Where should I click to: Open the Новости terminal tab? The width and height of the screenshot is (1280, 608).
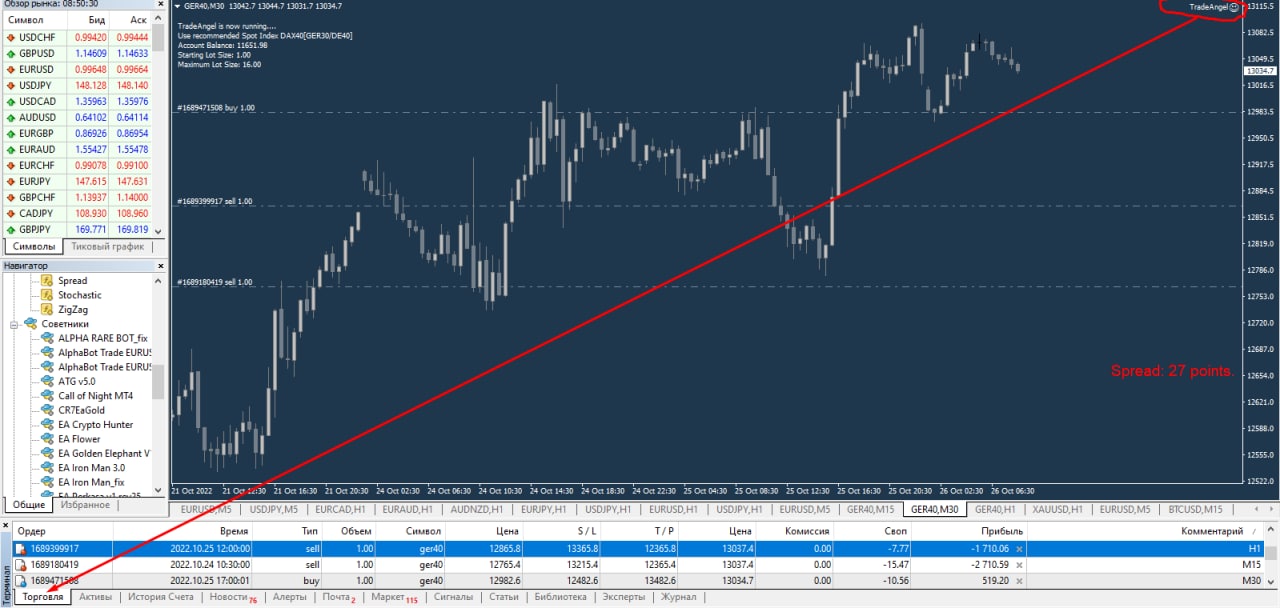click(x=232, y=597)
